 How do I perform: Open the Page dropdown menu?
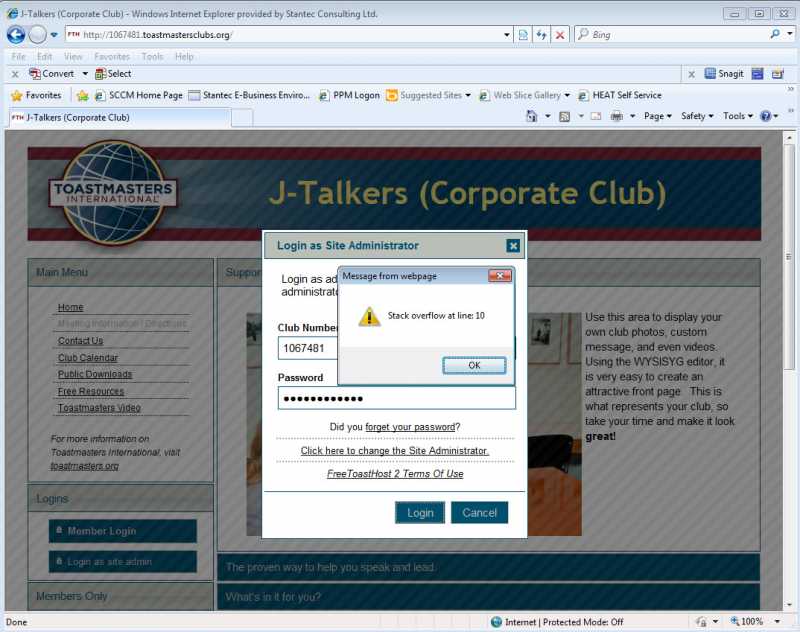pyautogui.click(x=657, y=116)
